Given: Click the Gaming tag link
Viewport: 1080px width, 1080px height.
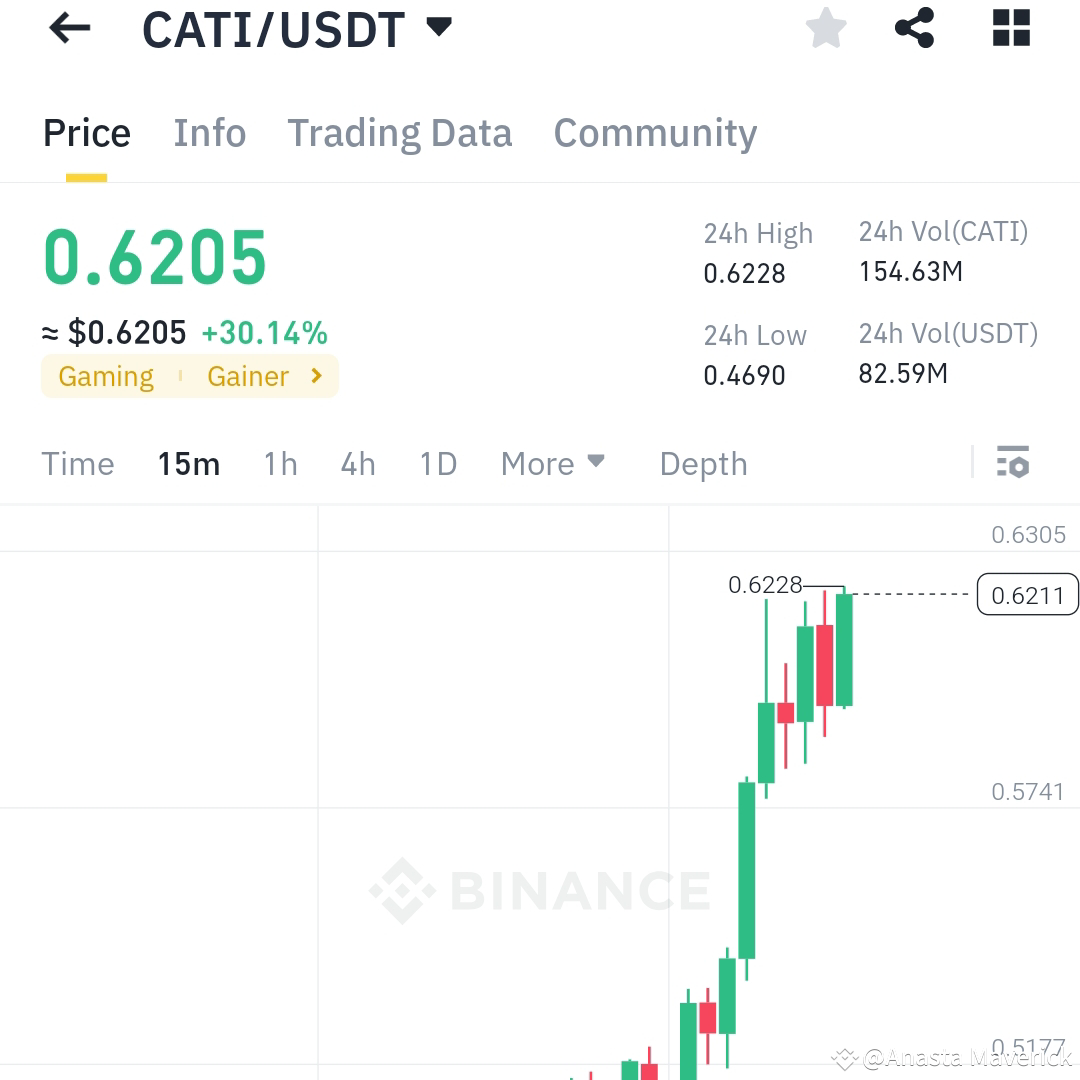Looking at the screenshot, I should tap(105, 376).
